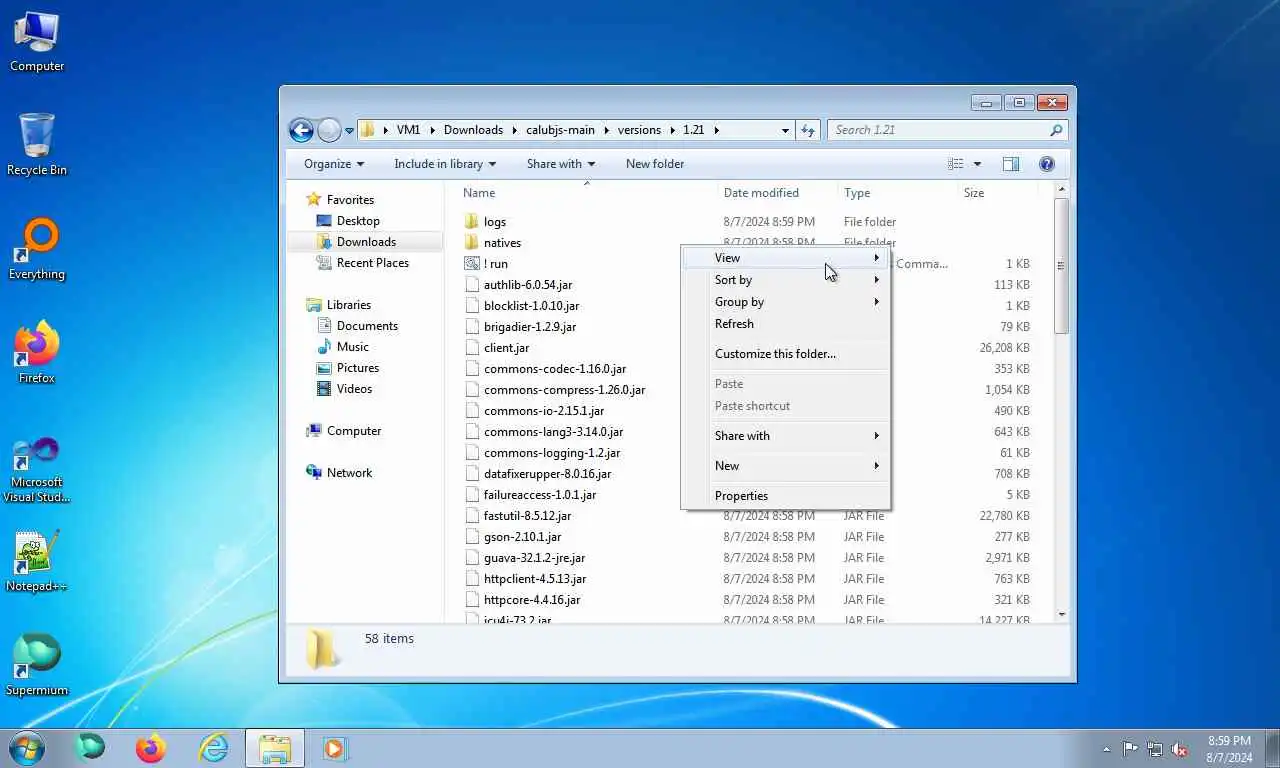
Task: Open the New context submenu
Action: [x=785, y=466]
